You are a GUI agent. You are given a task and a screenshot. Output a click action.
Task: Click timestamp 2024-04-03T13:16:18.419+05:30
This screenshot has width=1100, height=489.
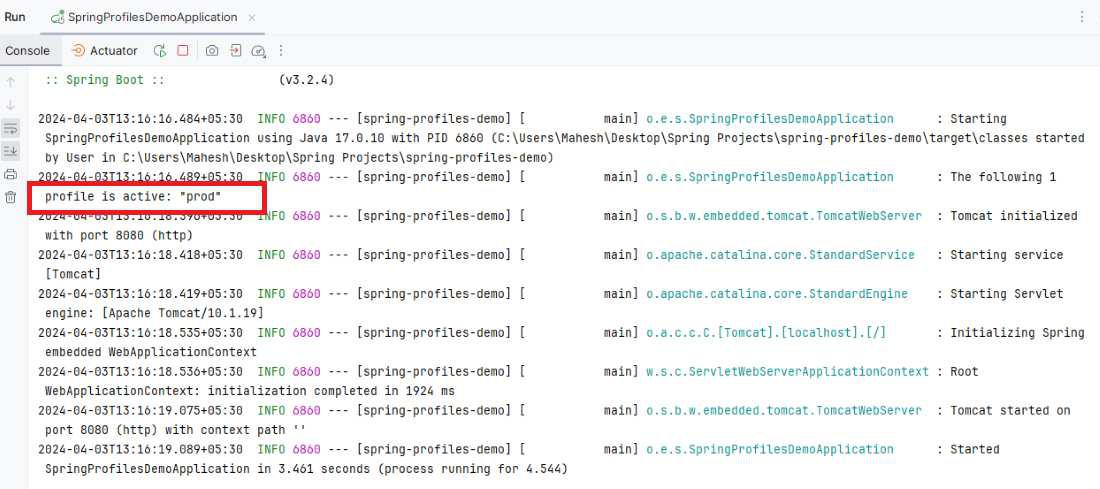(x=140, y=294)
